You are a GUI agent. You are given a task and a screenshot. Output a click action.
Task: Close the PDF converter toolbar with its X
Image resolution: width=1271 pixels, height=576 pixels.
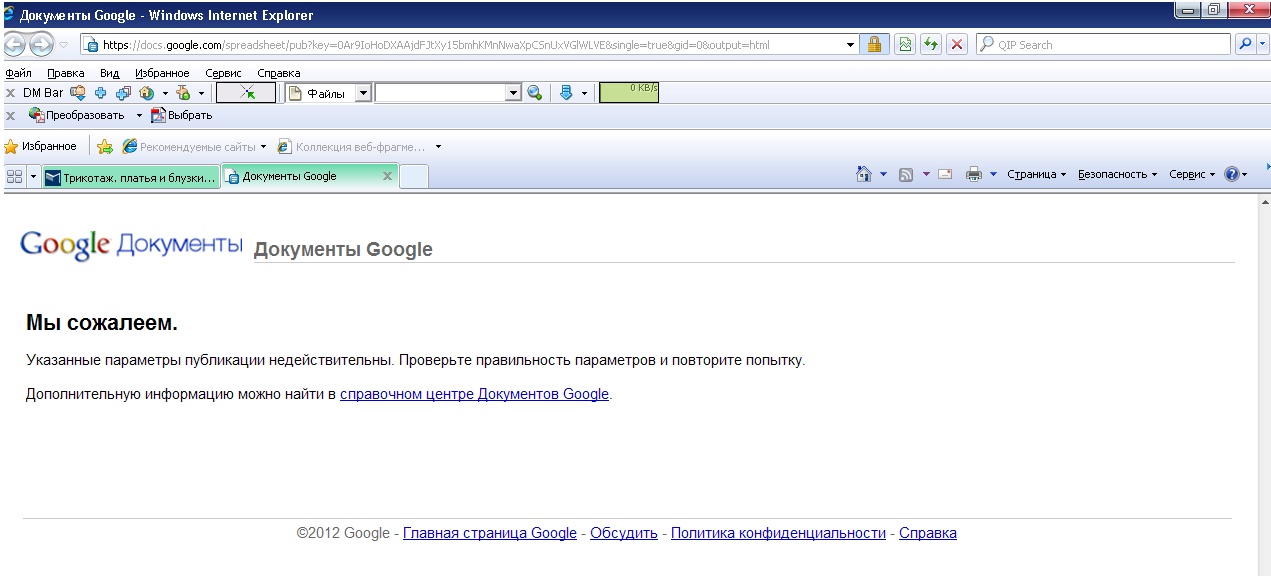(10, 115)
